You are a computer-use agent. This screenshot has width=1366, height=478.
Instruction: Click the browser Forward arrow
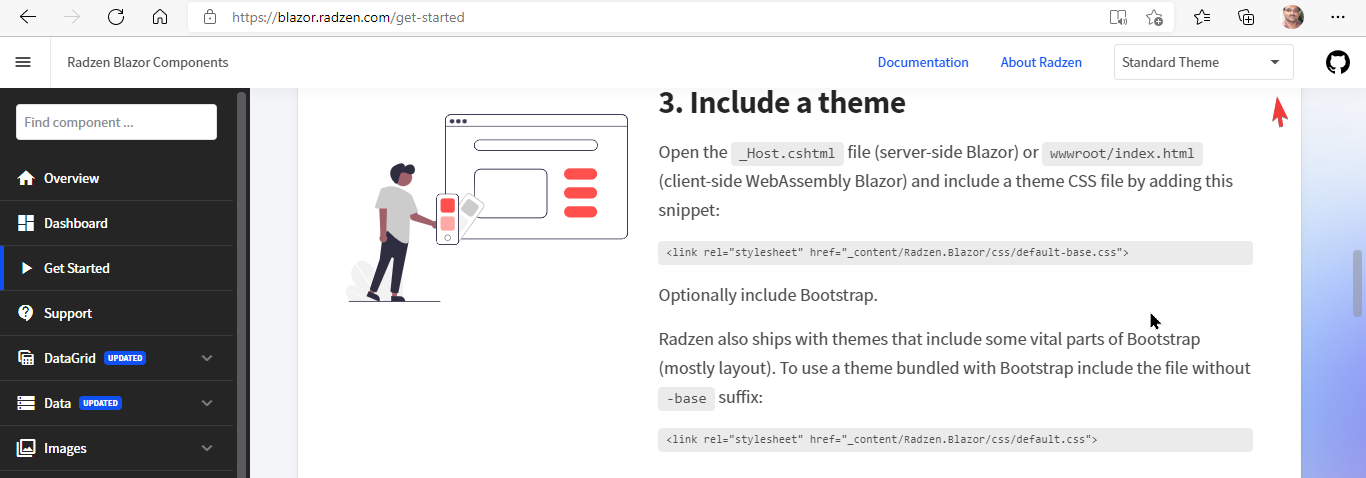point(72,17)
